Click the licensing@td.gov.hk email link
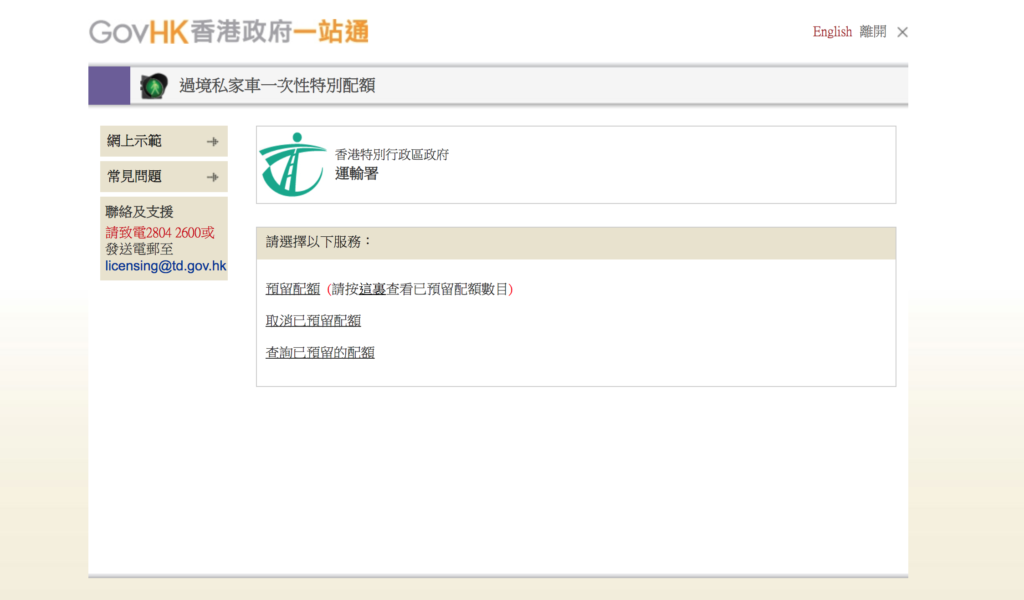Image resolution: width=1024 pixels, height=600 pixels. coord(166,267)
